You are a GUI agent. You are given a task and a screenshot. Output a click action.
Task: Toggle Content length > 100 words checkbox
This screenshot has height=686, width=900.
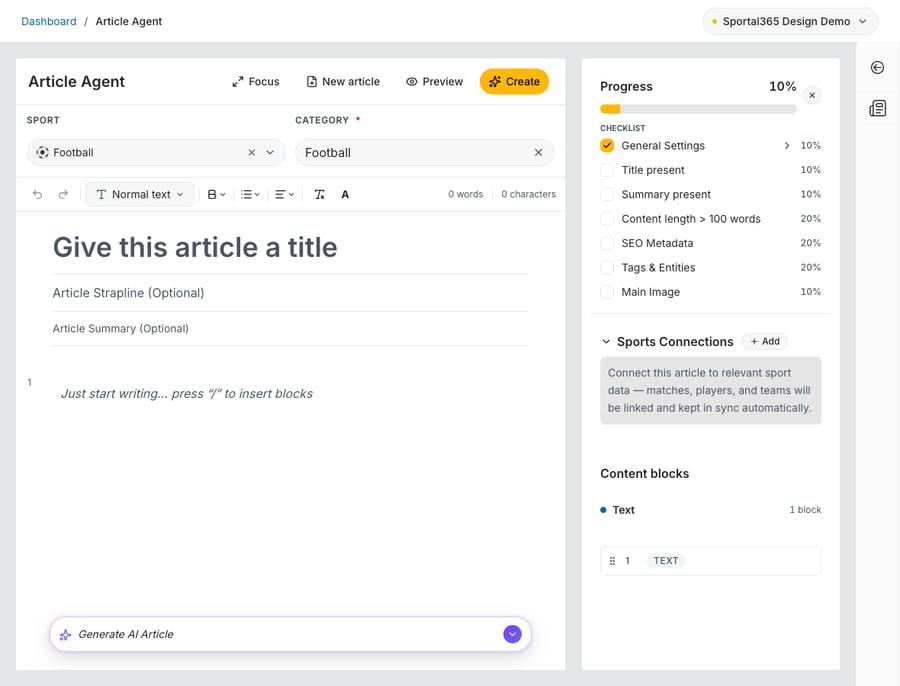607,219
